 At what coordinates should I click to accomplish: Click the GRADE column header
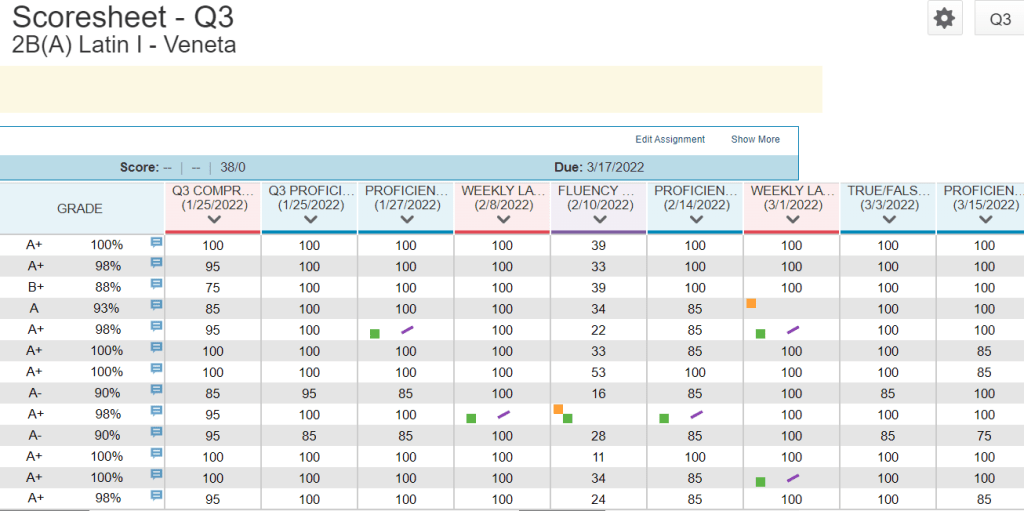[x=80, y=208]
